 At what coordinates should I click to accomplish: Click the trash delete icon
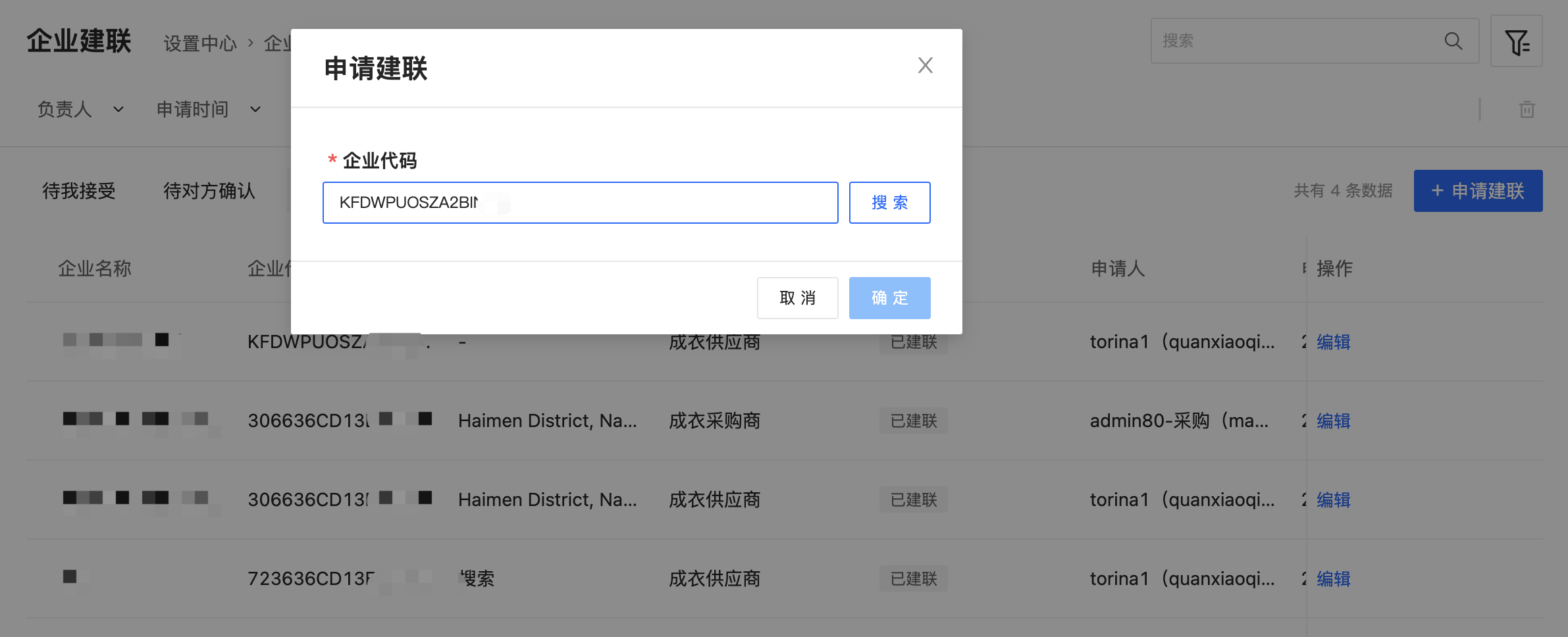[x=1527, y=109]
